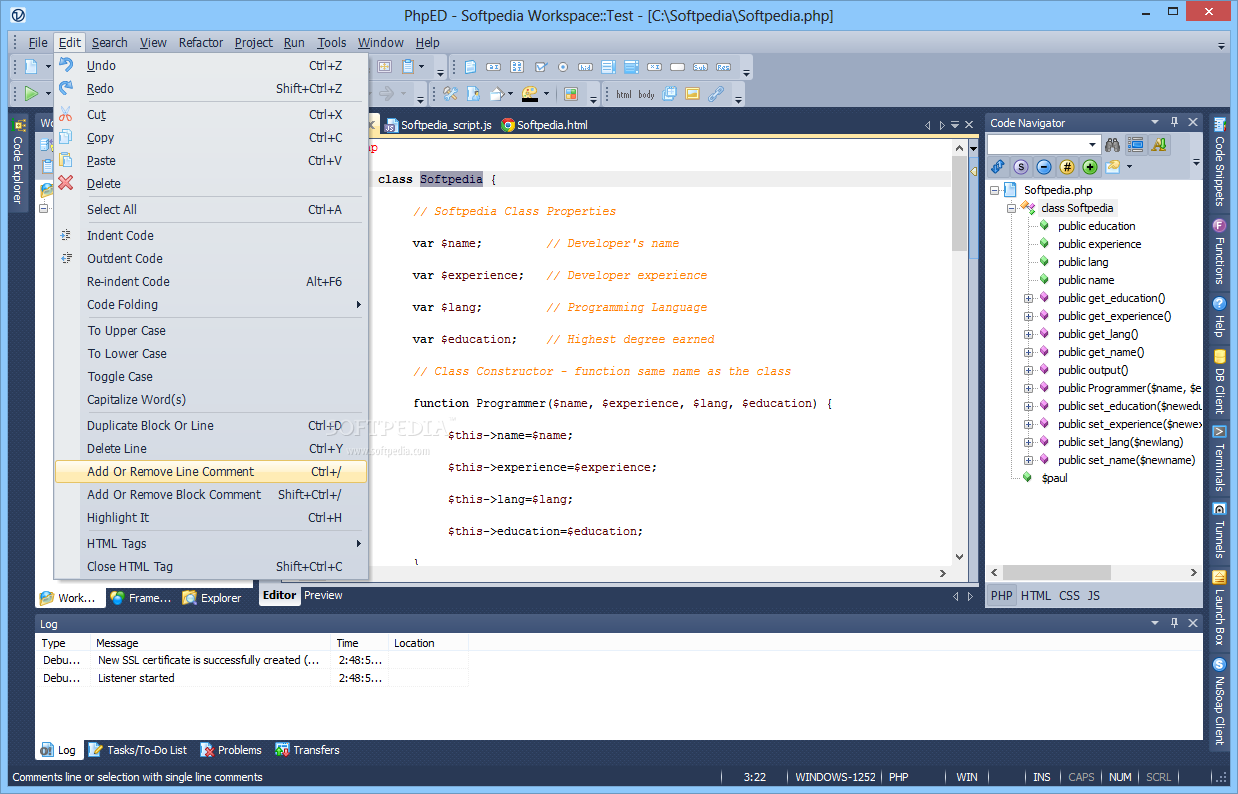Open the dropdown arrow beside the Run button
1238x794 pixels.
pyautogui.click(x=49, y=95)
